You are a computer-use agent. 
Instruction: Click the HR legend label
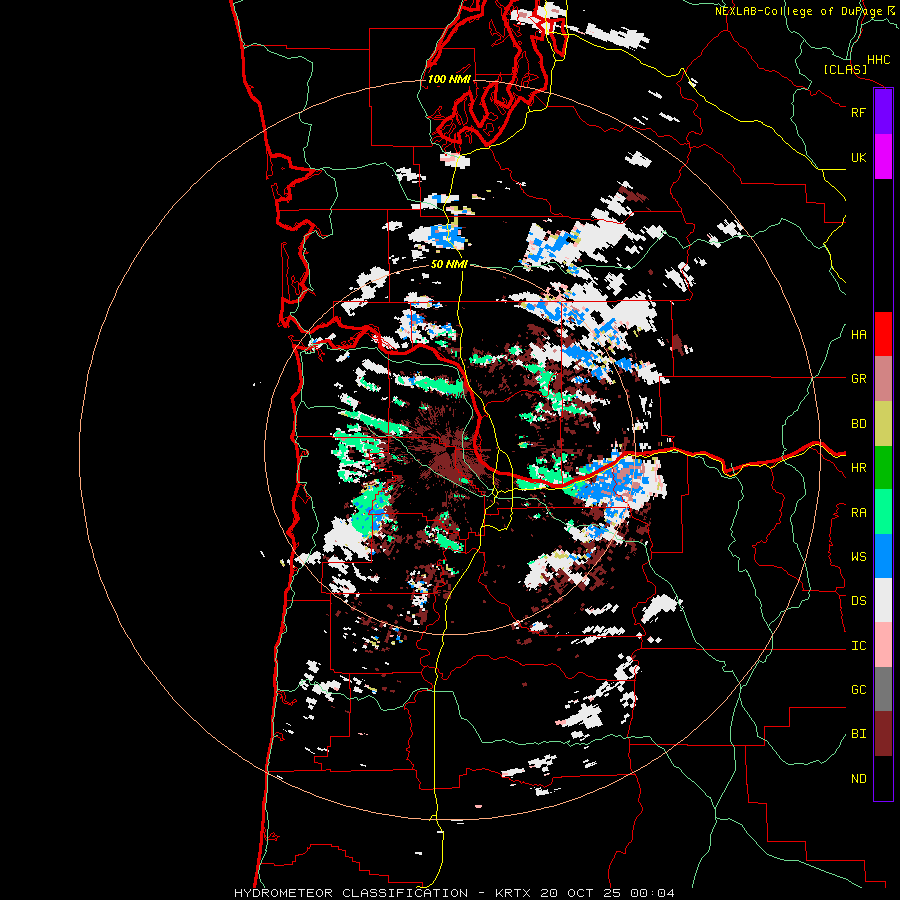[x=859, y=468]
